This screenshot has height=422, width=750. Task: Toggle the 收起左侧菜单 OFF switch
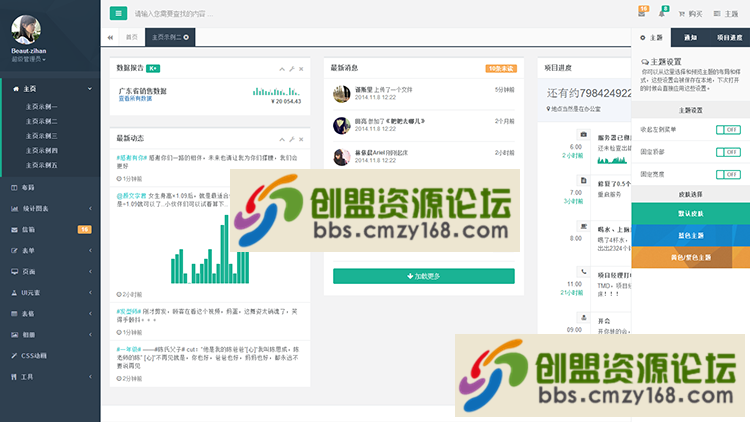point(728,130)
